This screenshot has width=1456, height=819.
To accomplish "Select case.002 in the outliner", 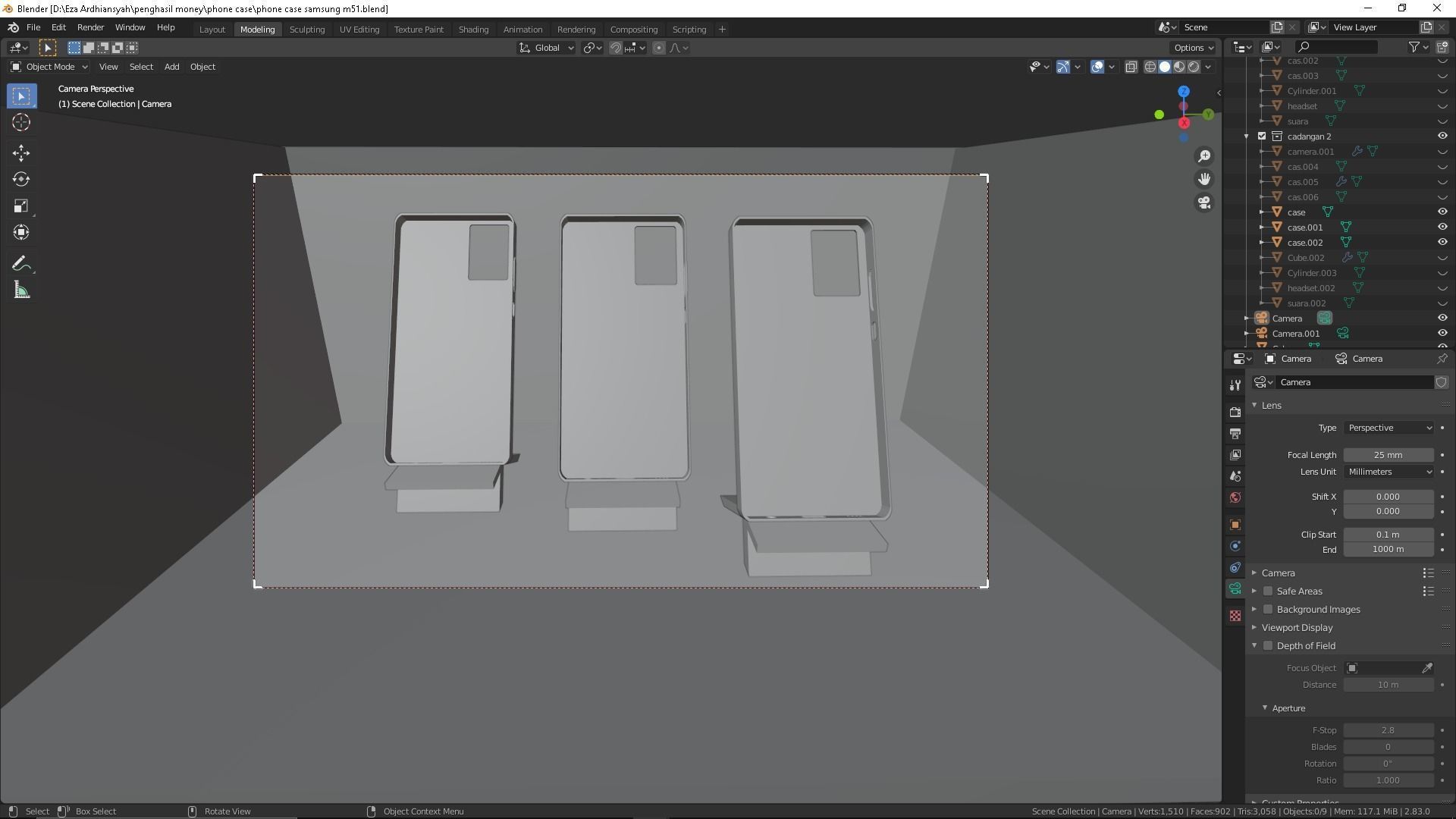I will pyautogui.click(x=1304, y=243).
